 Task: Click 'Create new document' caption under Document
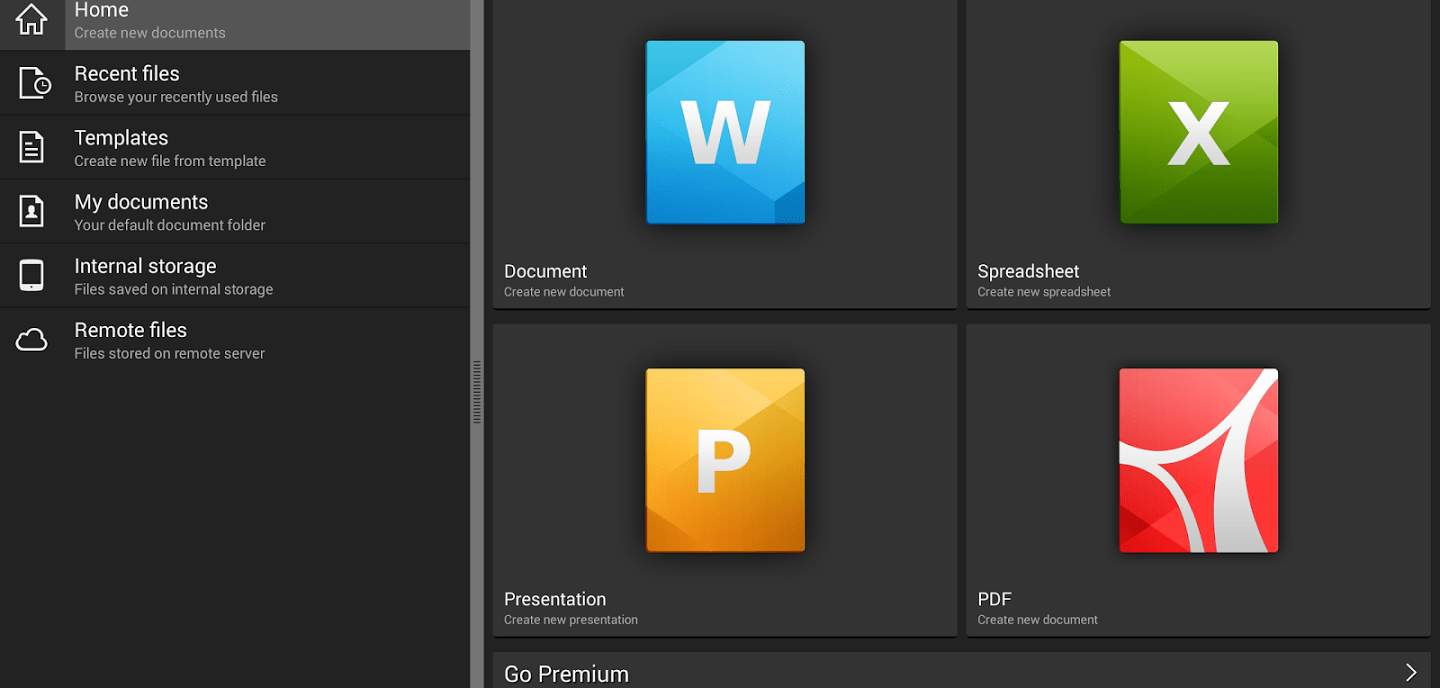click(564, 292)
